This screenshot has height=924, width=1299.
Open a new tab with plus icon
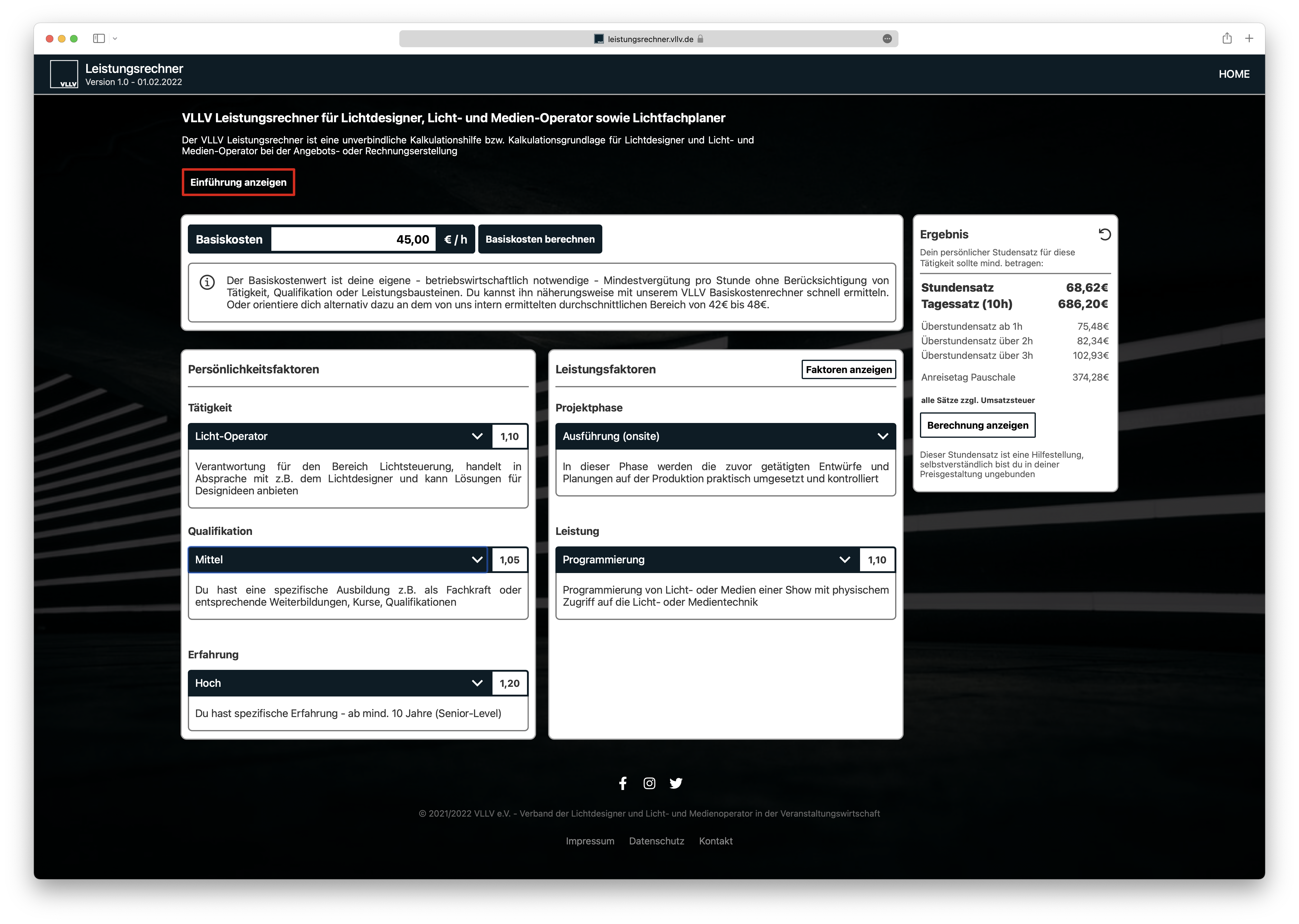(x=1249, y=38)
